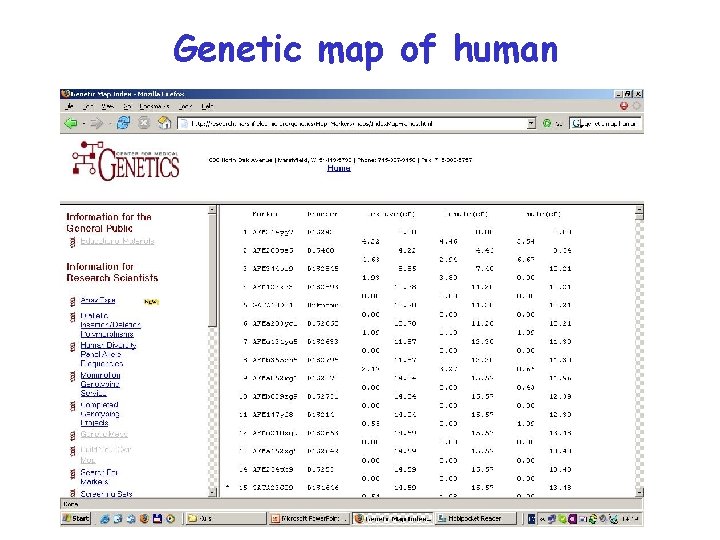The height and width of the screenshot is (540, 720).
Task: Open the Educational Materials link
Action: (x=117, y=241)
